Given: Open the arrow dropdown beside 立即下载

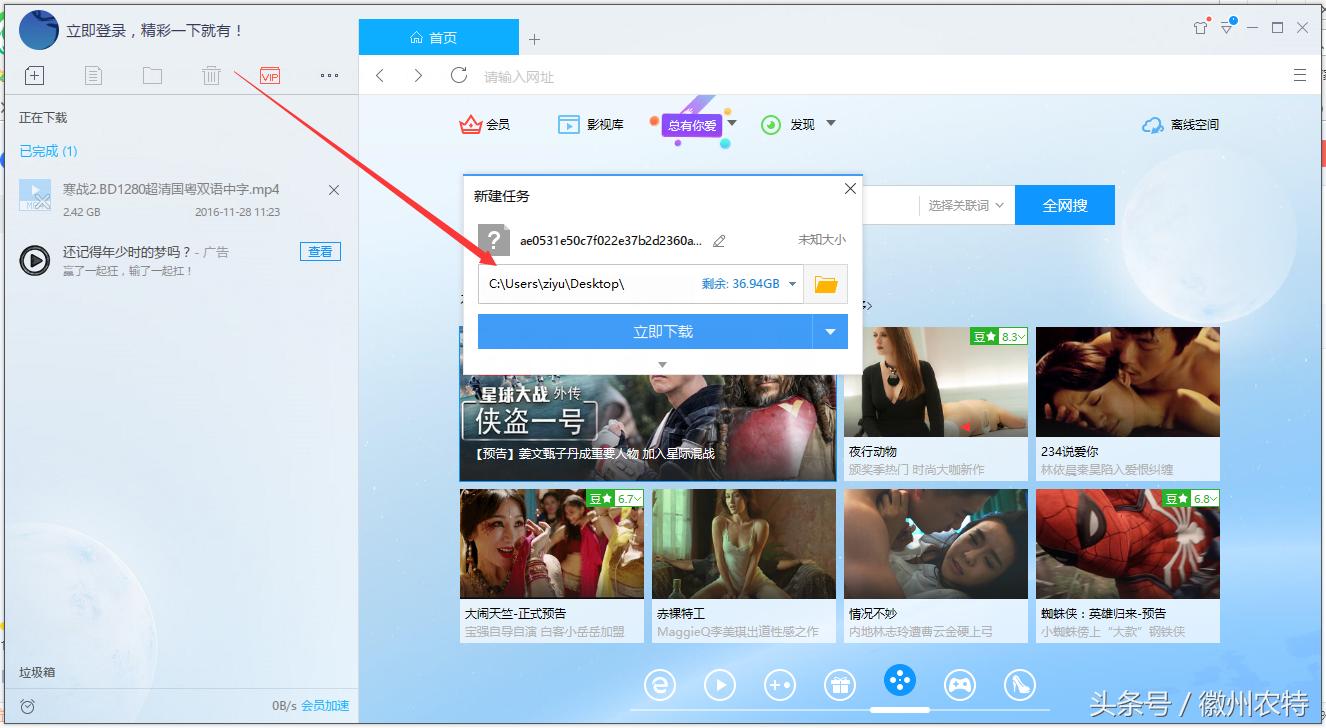Looking at the screenshot, I should [x=830, y=332].
